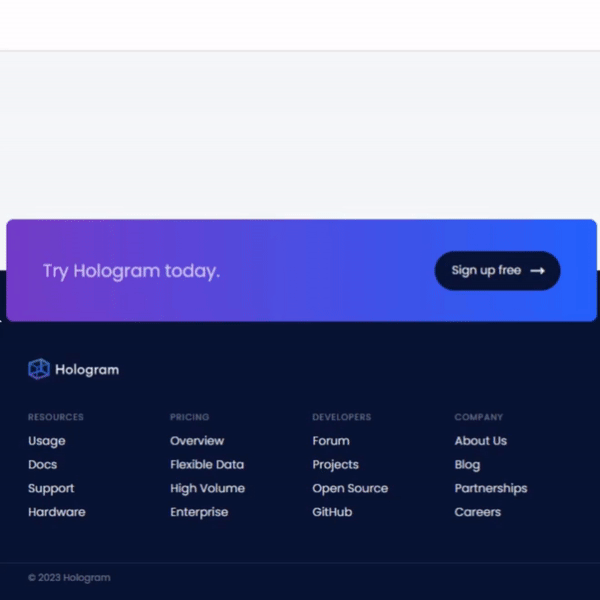
Task: Select the Flexible Data pricing link
Action: click(x=207, y=465)
